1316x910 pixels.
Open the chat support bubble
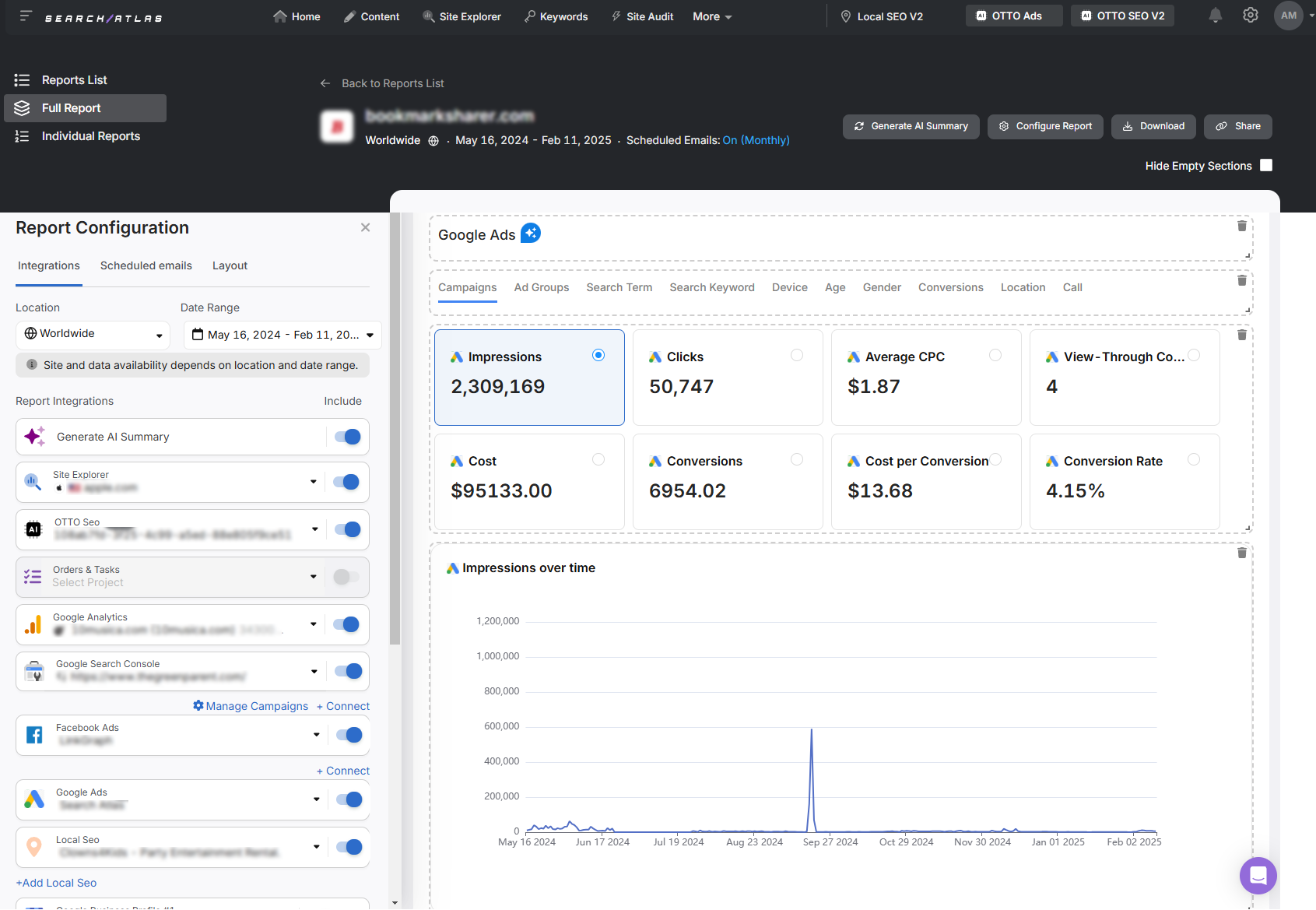point(1258,876)
